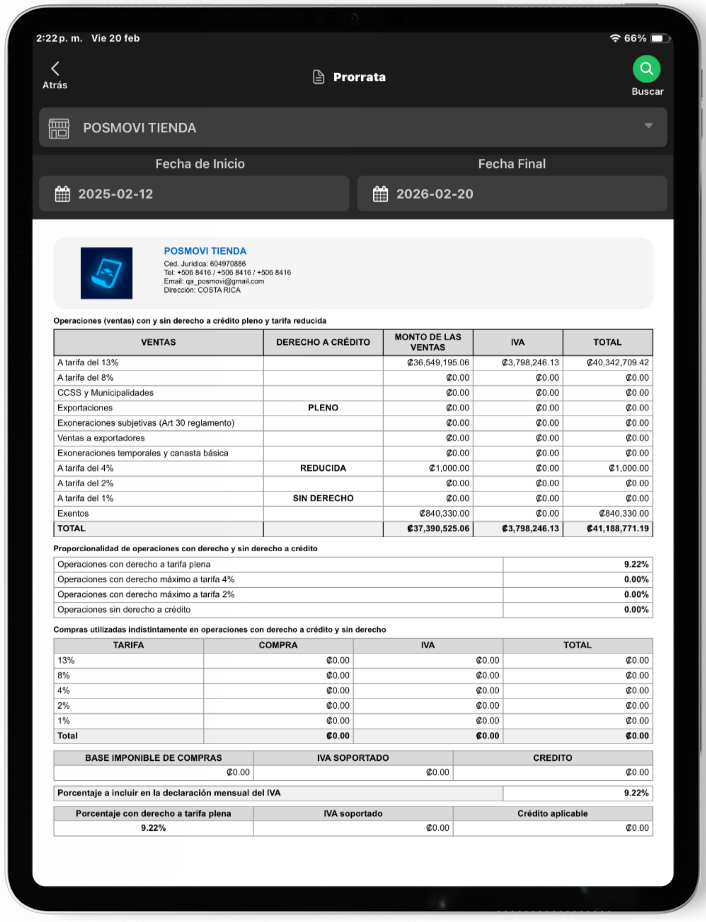The image size is (706, 922).
Task: Tap the MONTO DE LAS VENTAS column header
Action: [428, 342]
